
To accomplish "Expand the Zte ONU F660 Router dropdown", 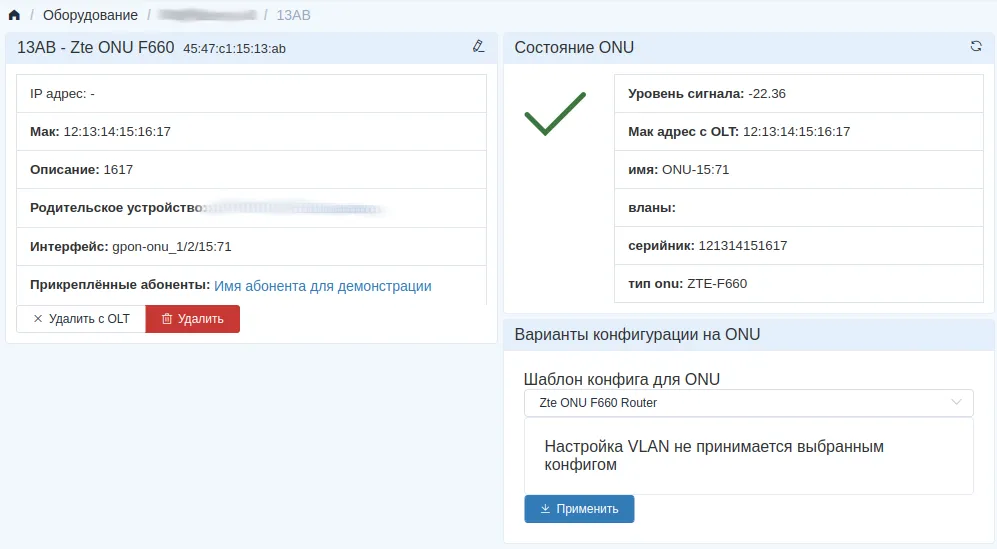I will tap(748, 403).
